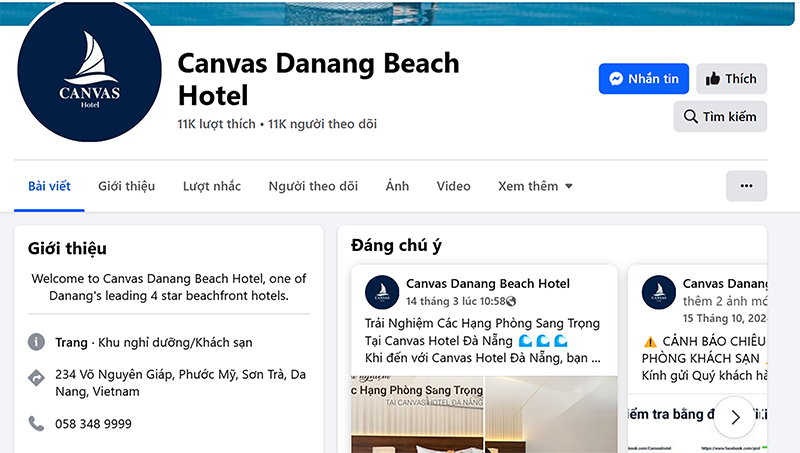Open the 11K người theo dõi link
Image resolution: width=800 pixels, height=453 pixels.
pyautogui.click(x=323, y=124)
